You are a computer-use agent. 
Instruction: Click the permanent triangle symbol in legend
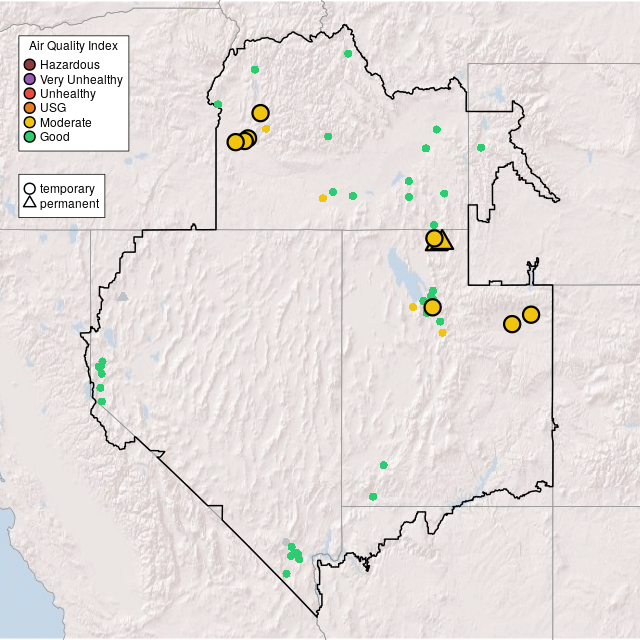pyautogui.click(x=30, y=203)
